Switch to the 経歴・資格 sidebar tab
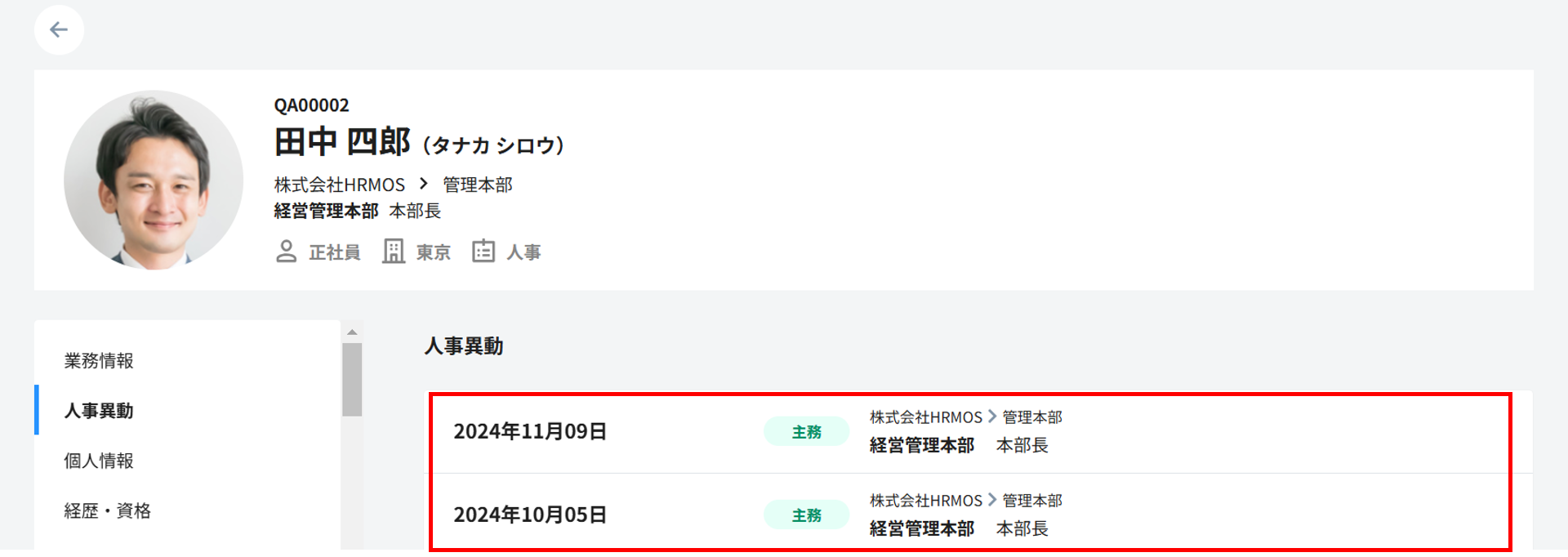 tap(108, 511)
